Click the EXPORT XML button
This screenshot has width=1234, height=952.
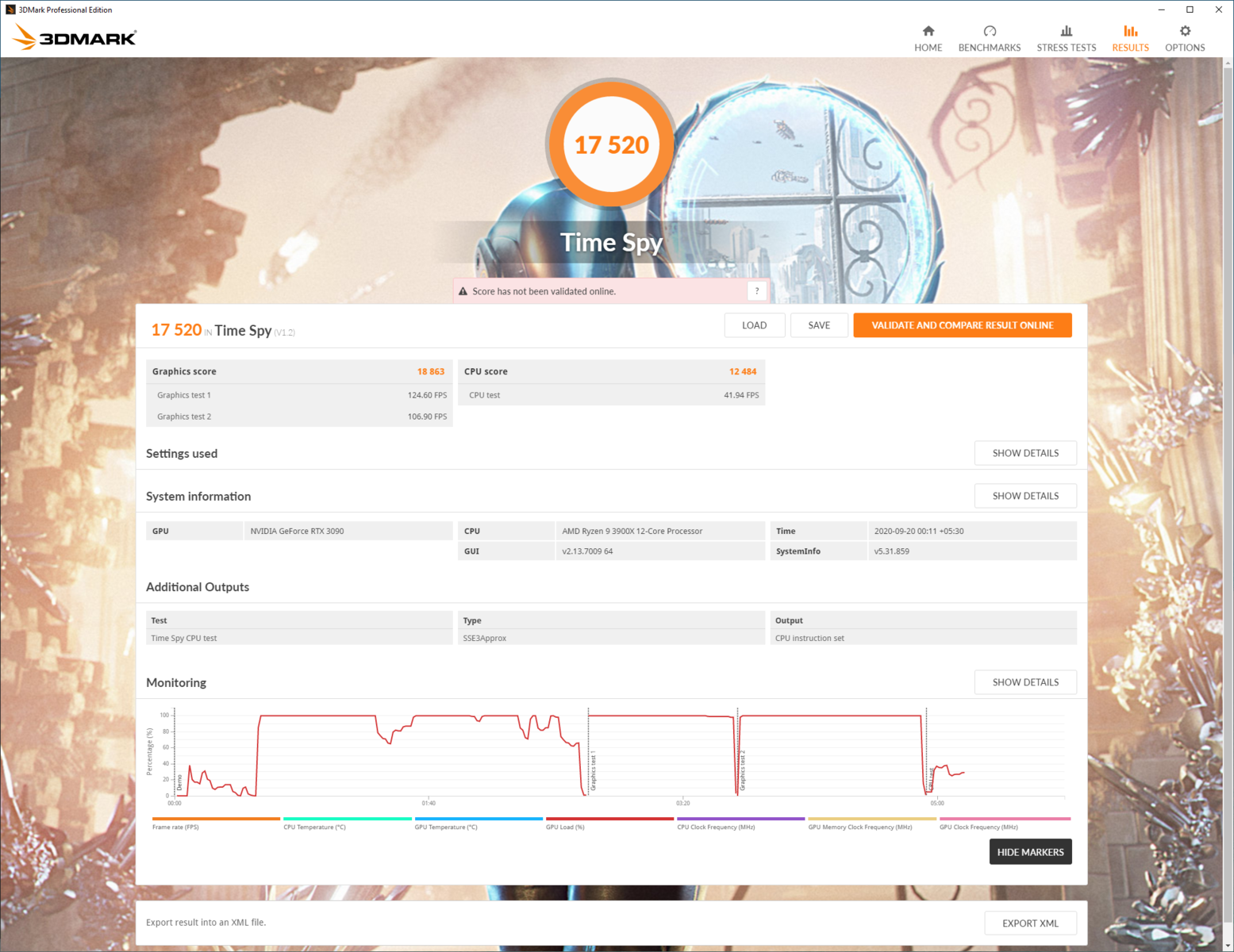click(1030, 923)
